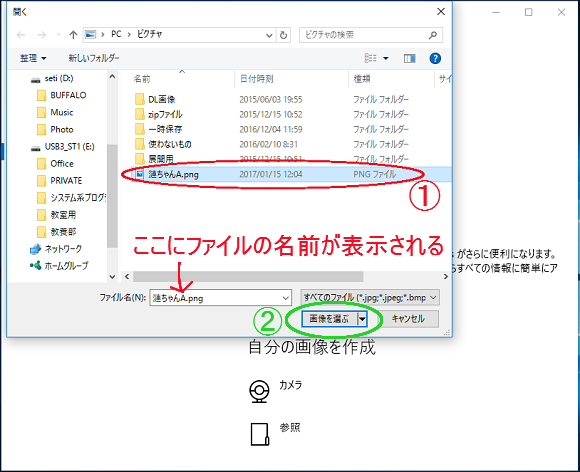580x472 pixels.
Task: Click the file list scroll right arrow
Action: pyautogui.click(x=445, y=277)
